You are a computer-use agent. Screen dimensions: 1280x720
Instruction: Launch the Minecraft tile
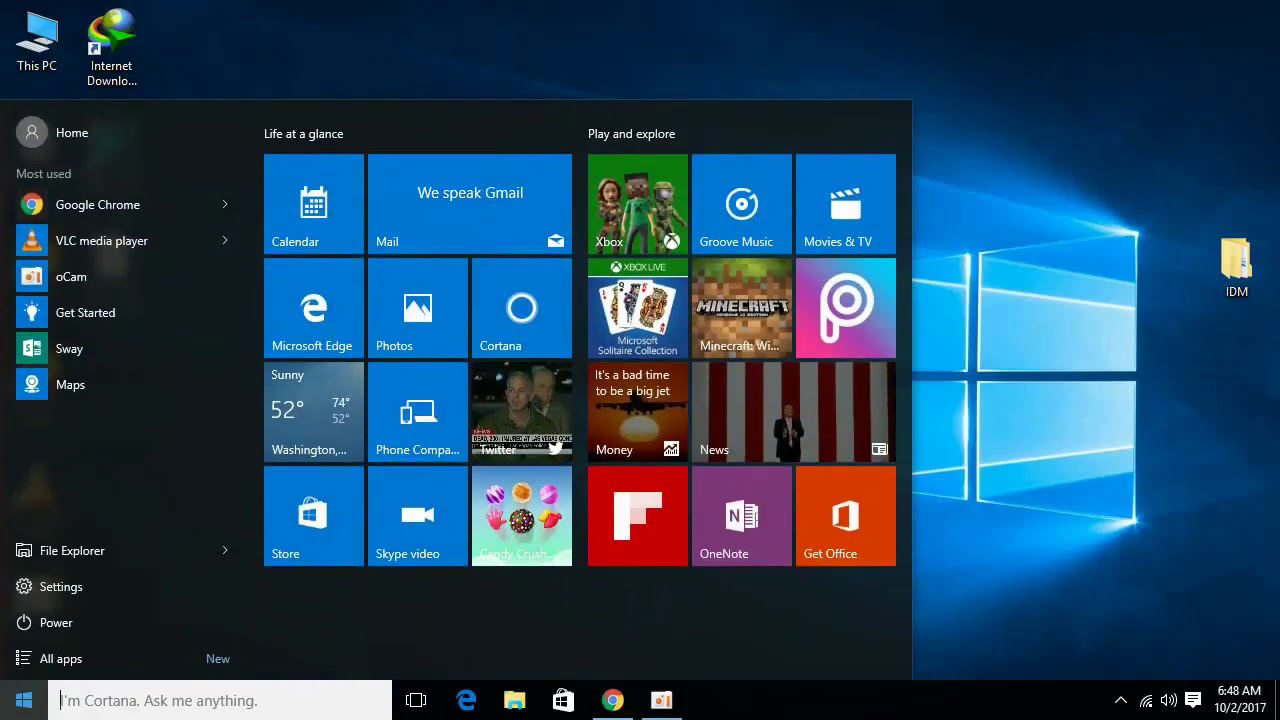click(x=742, y=308)
